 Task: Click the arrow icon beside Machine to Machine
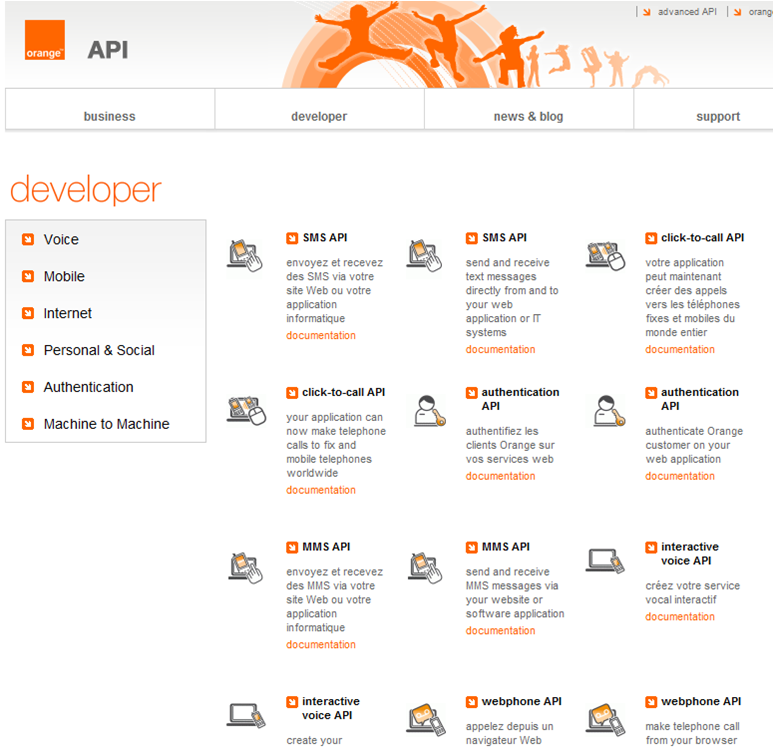tap(28, 424)
